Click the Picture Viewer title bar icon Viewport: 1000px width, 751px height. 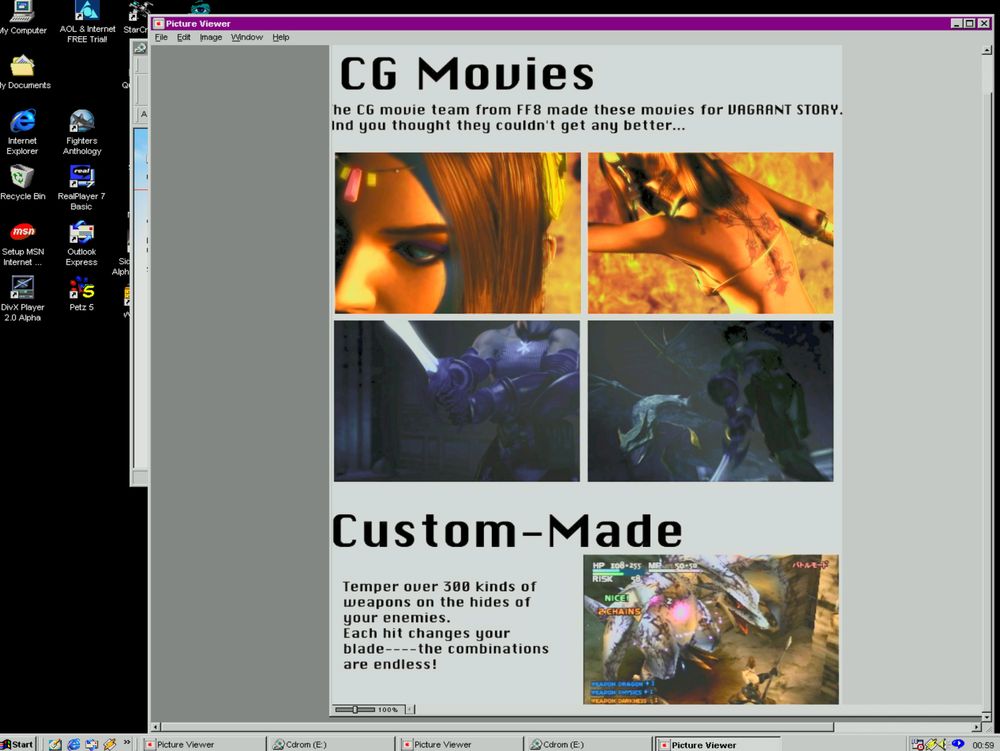[x=158, y=24]
